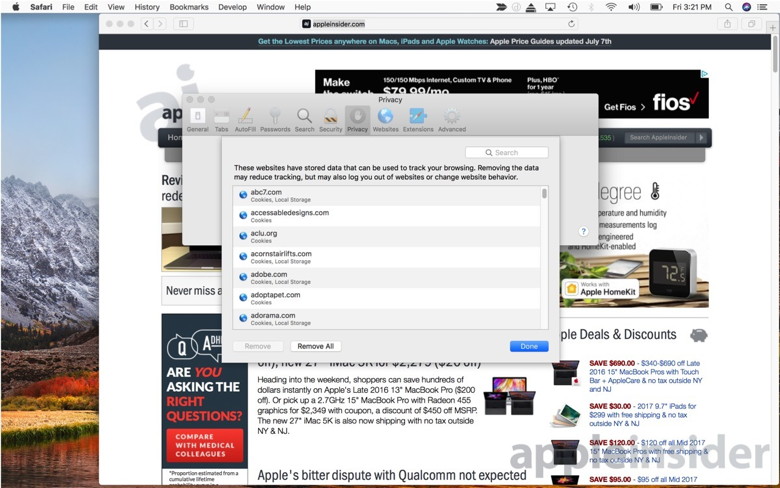The height and width of the screenshot is (488, 780).
Task: Open the Time Machine menu bar icon
Action: point(573,7)
